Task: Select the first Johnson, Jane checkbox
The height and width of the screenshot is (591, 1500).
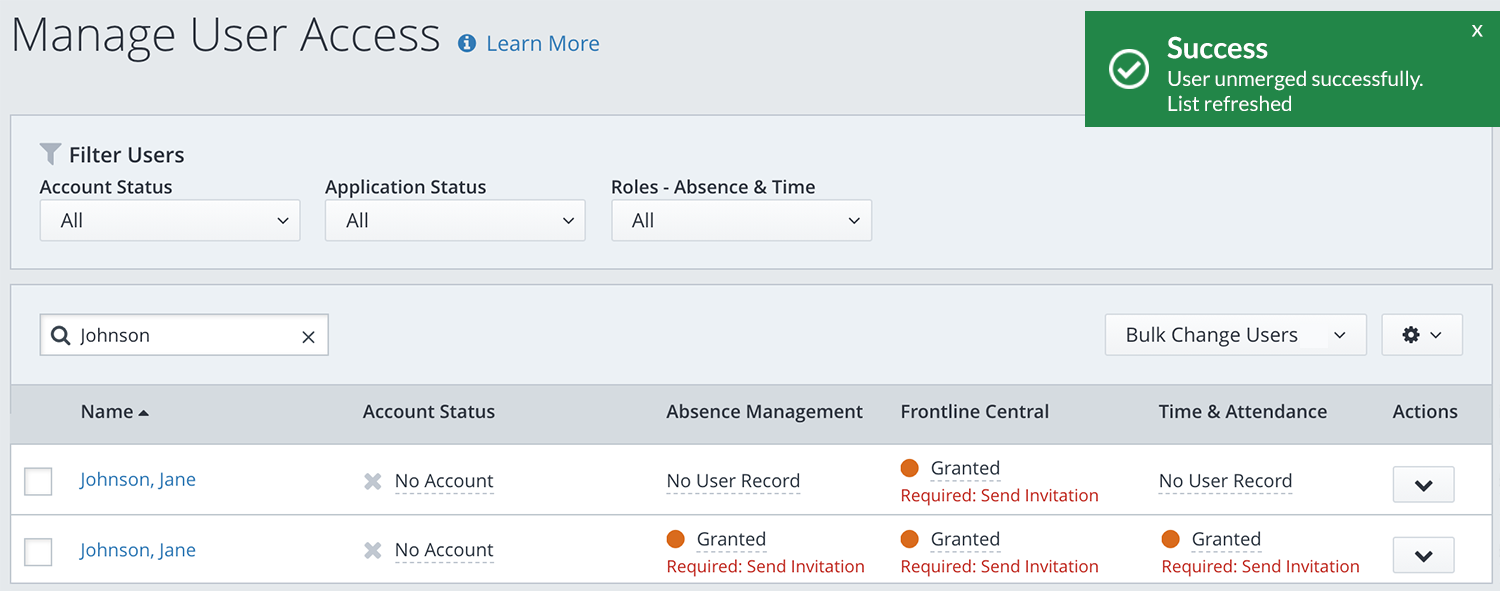Action: [x=38, y=481]
